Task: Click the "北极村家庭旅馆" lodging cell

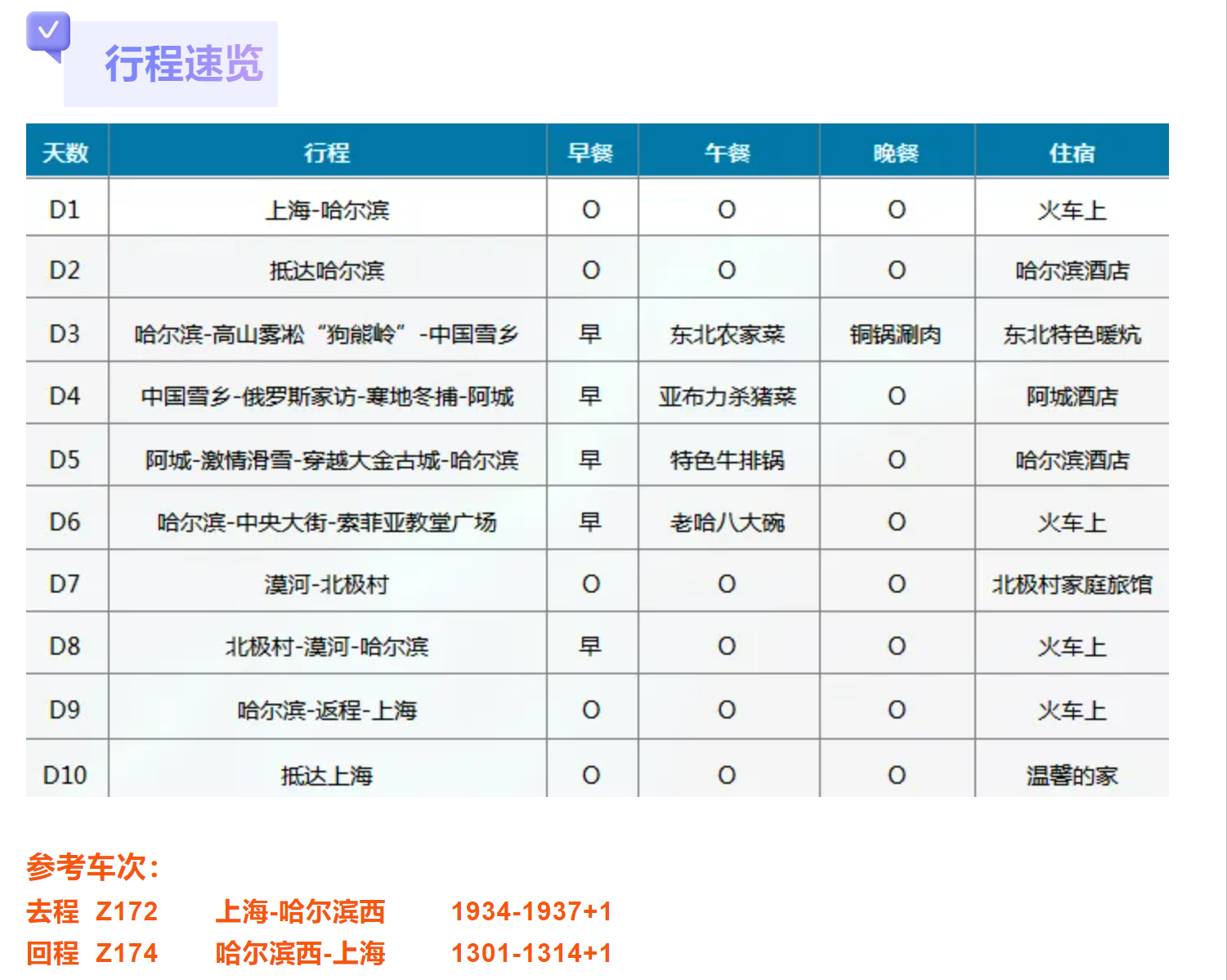Action: point(1072,584)
